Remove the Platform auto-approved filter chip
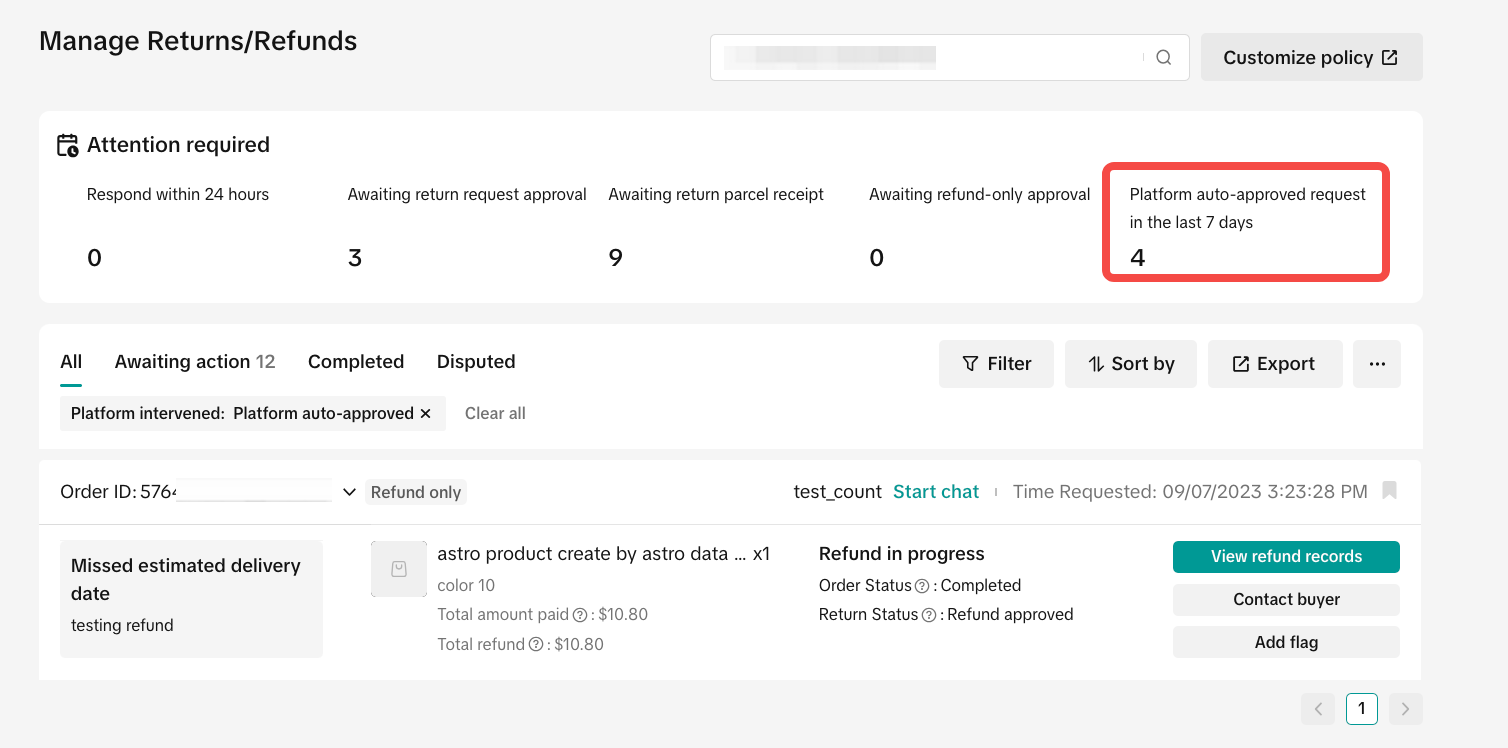The height and width of the screenshot is (748, 1508). pyautogui.click(x=426, y=413)
